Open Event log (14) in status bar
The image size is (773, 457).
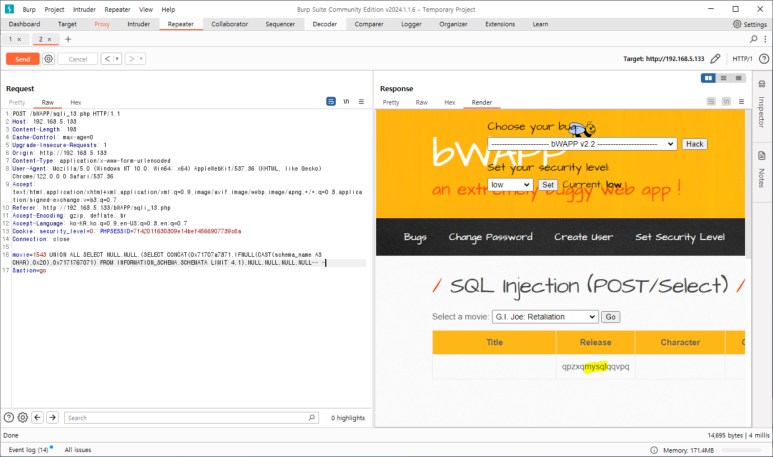(x=29, y=450)
